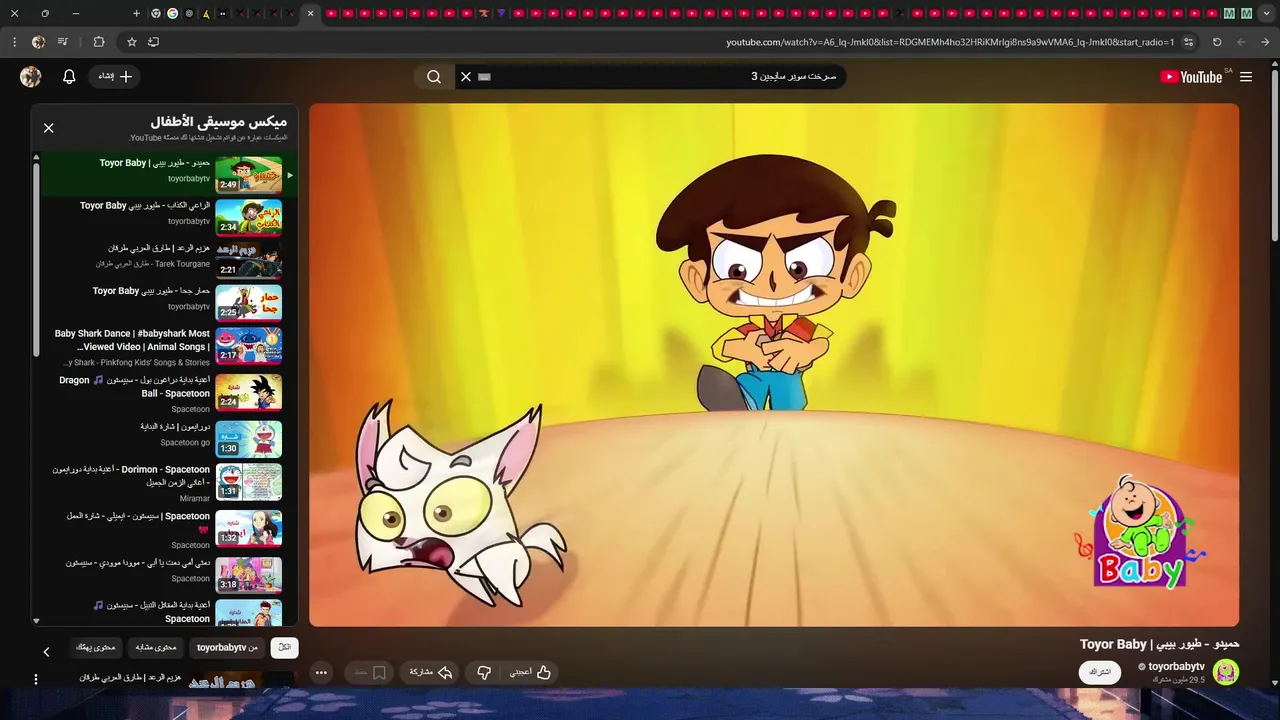This screenshot has height=720, width=1280.
Task: Go forward with the browser forward arrow
Action: coord(1241,42)
